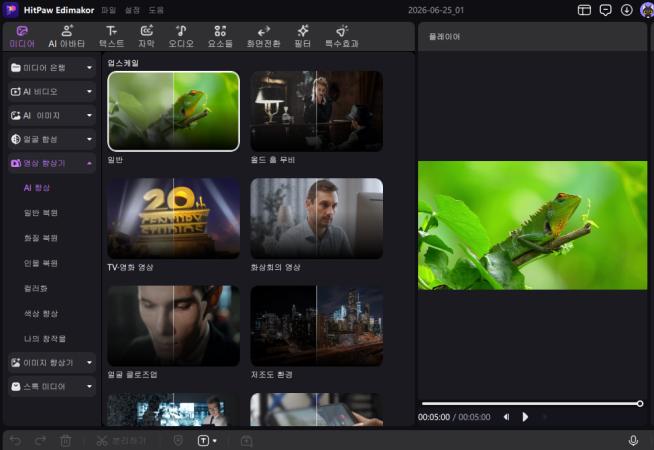Click the trash delete icon
The image size is (654, 450).
65,440
